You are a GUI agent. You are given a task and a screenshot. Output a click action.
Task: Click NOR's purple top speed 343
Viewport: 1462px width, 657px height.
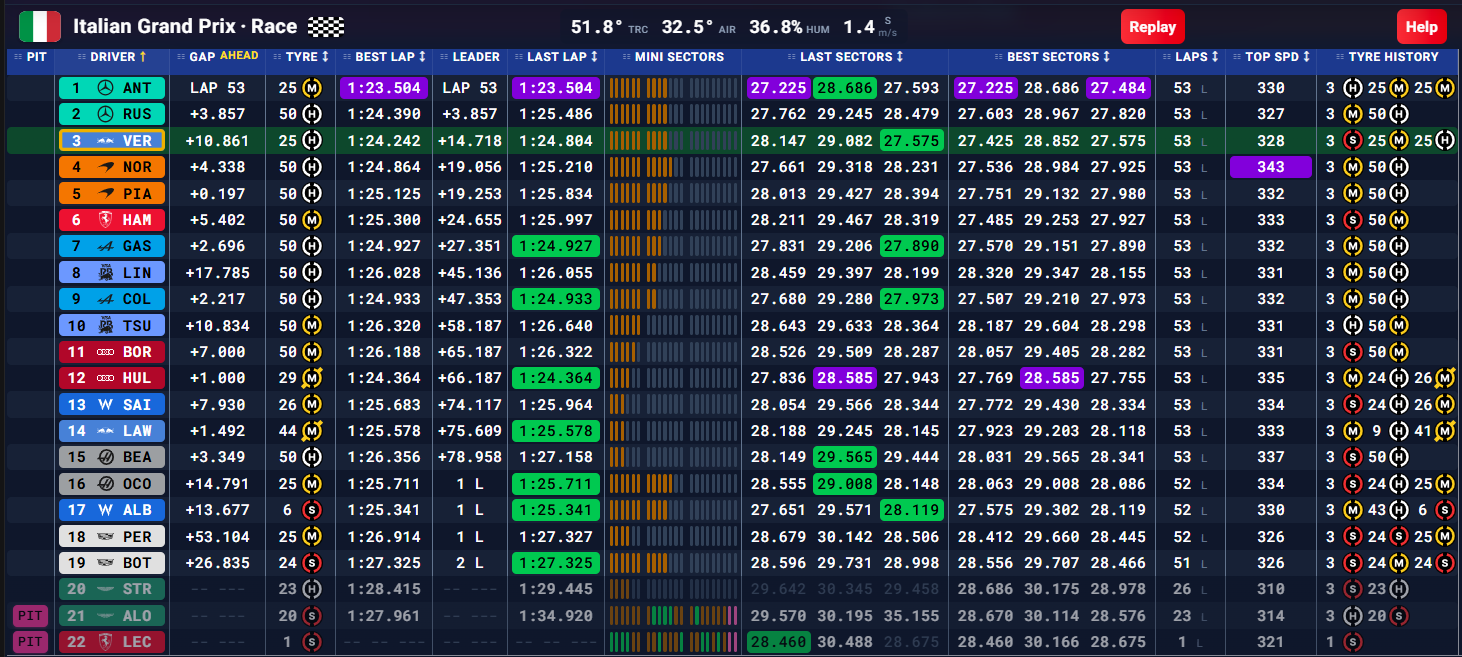(1271, 167)
